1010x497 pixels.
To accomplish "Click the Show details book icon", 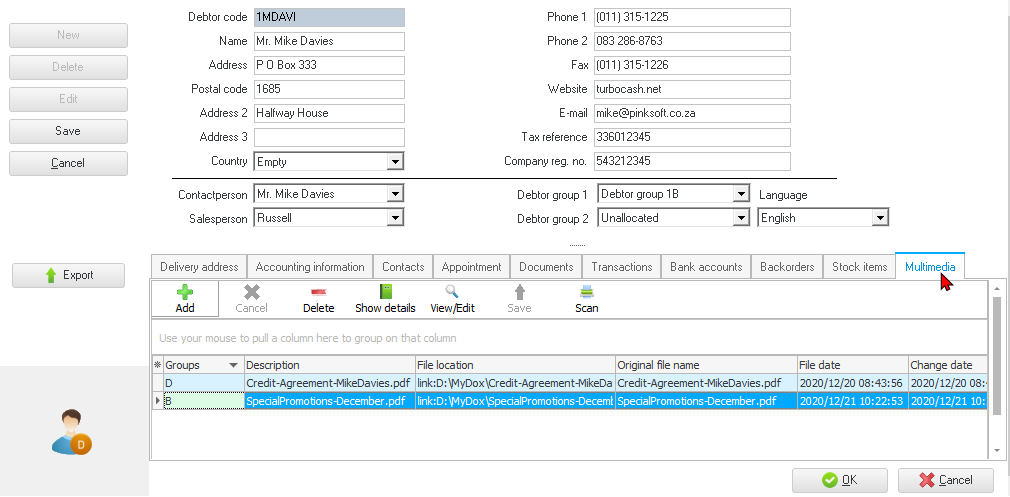I will (385, 292).
